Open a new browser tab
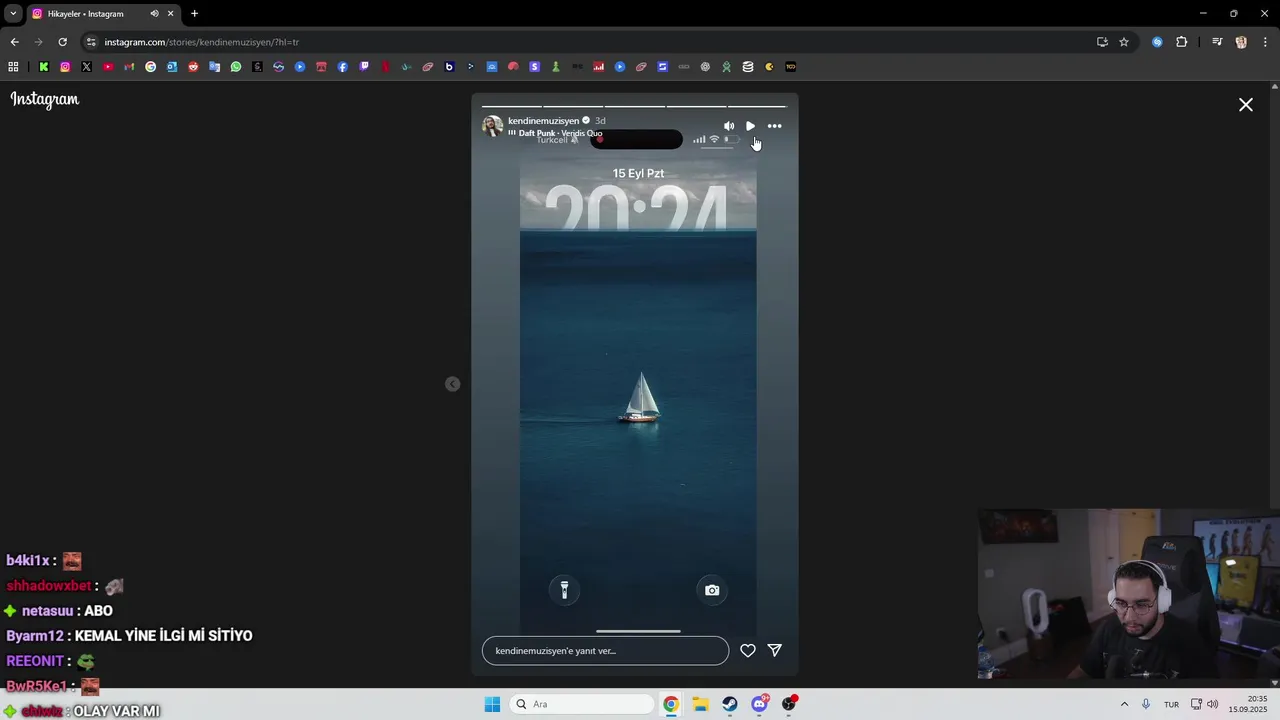Screen dimensions: 1280x720 (x=194, y=14)
